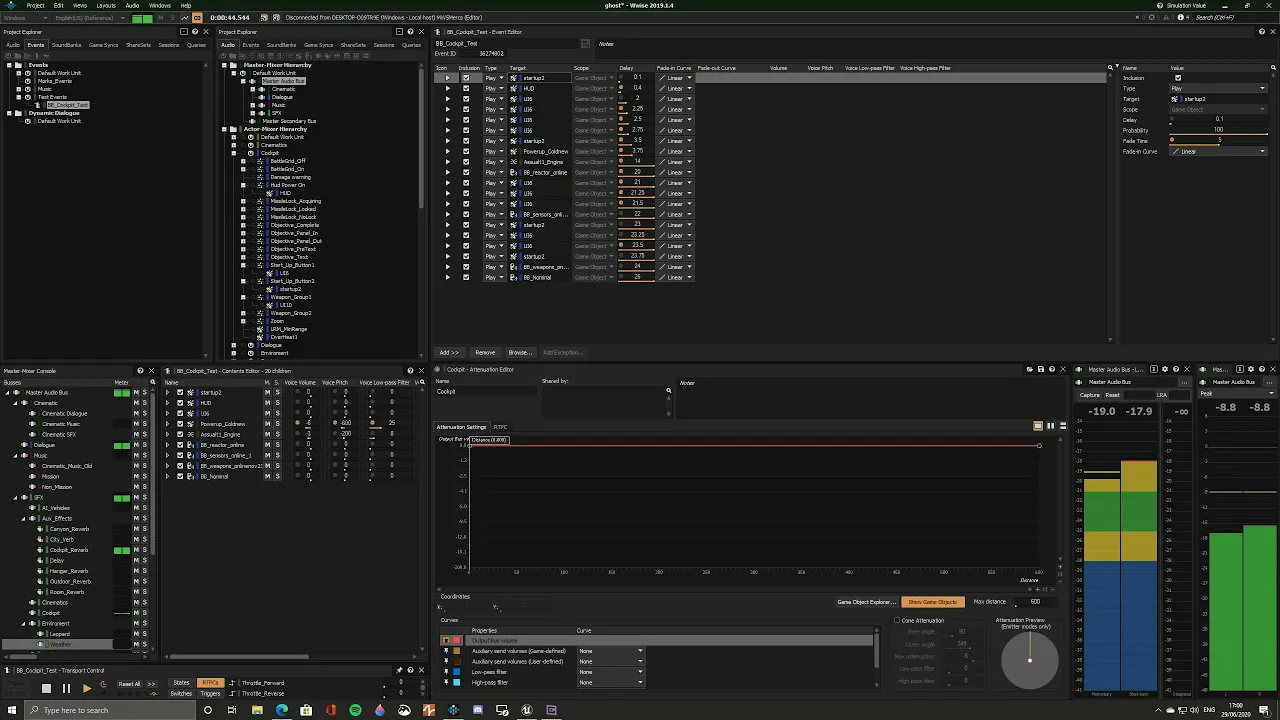
Task: Switch attenuation graph to single pane view
Action: click(1038, 426)
